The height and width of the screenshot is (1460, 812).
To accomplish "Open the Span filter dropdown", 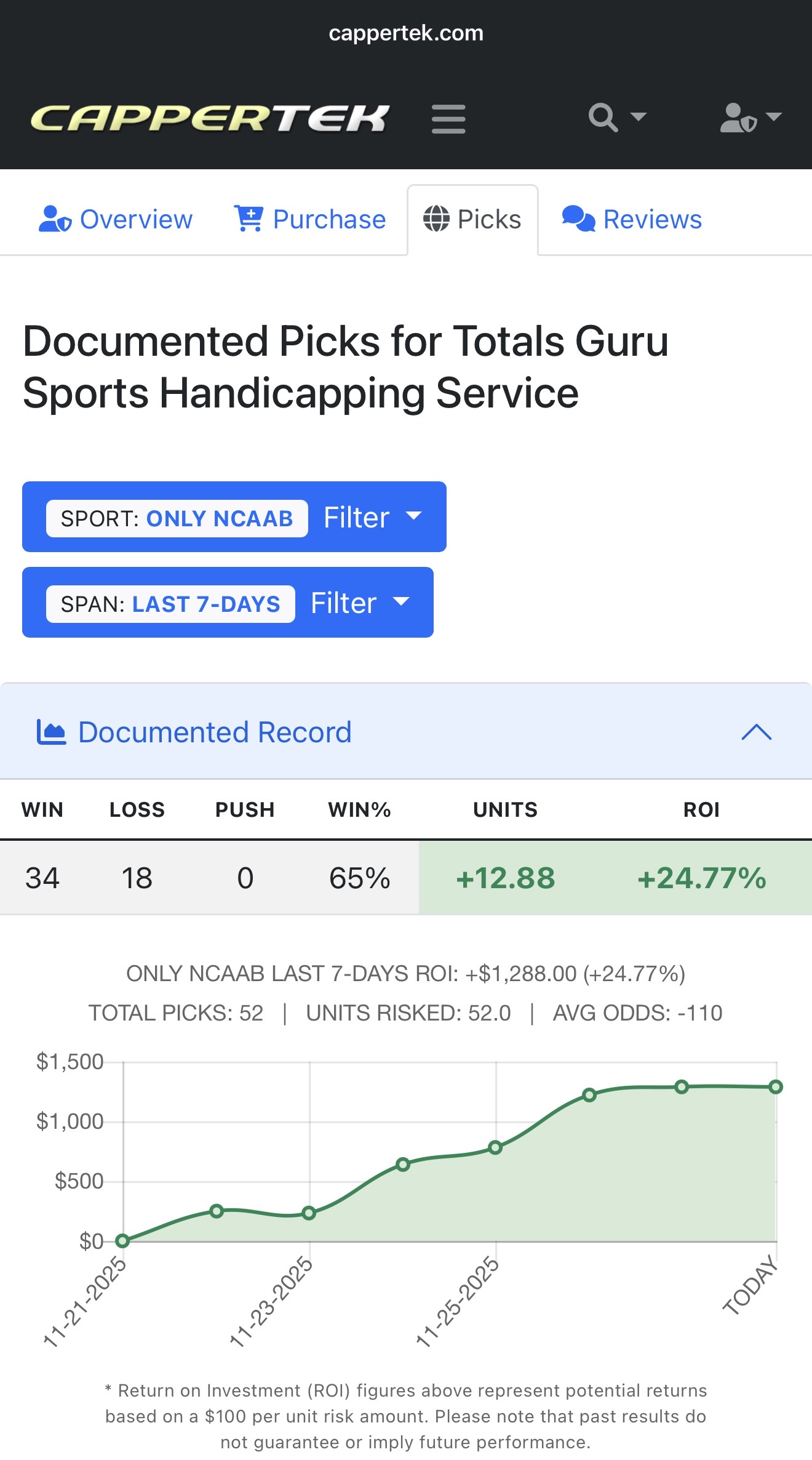I will pos(360,603).
